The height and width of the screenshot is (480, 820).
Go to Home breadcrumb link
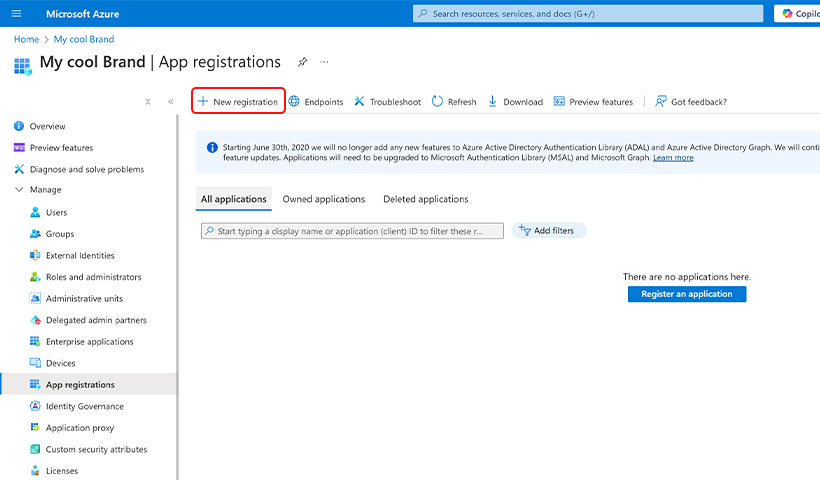click(x=26, y=39)
